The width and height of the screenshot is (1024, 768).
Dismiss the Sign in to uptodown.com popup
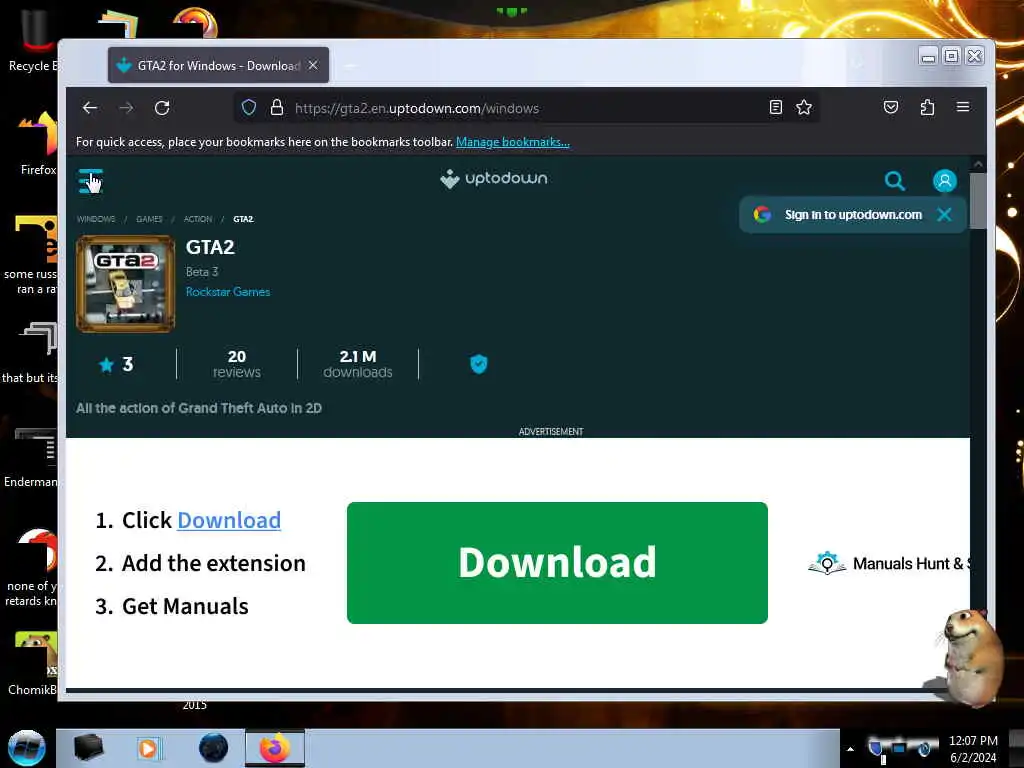click(x=944, y=215)
